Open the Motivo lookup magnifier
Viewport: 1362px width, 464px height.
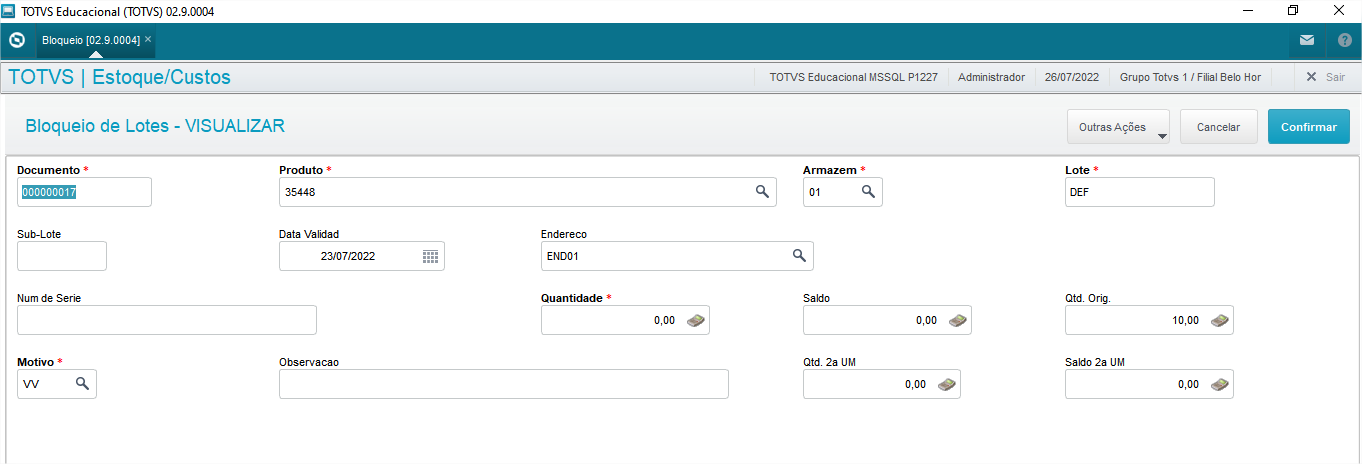82,384
